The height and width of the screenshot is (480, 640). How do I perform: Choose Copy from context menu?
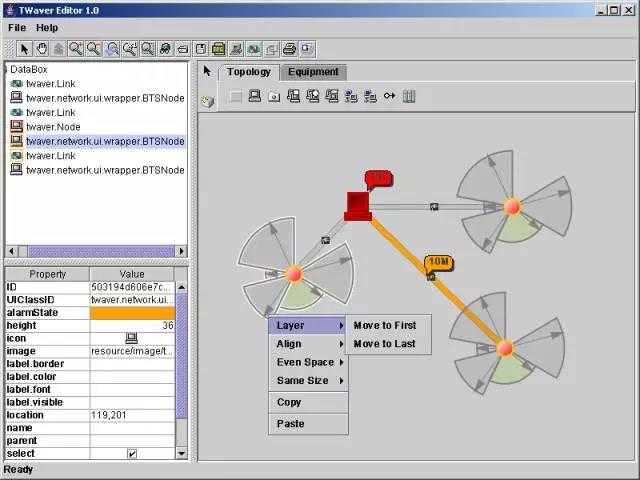coord(308,402)
